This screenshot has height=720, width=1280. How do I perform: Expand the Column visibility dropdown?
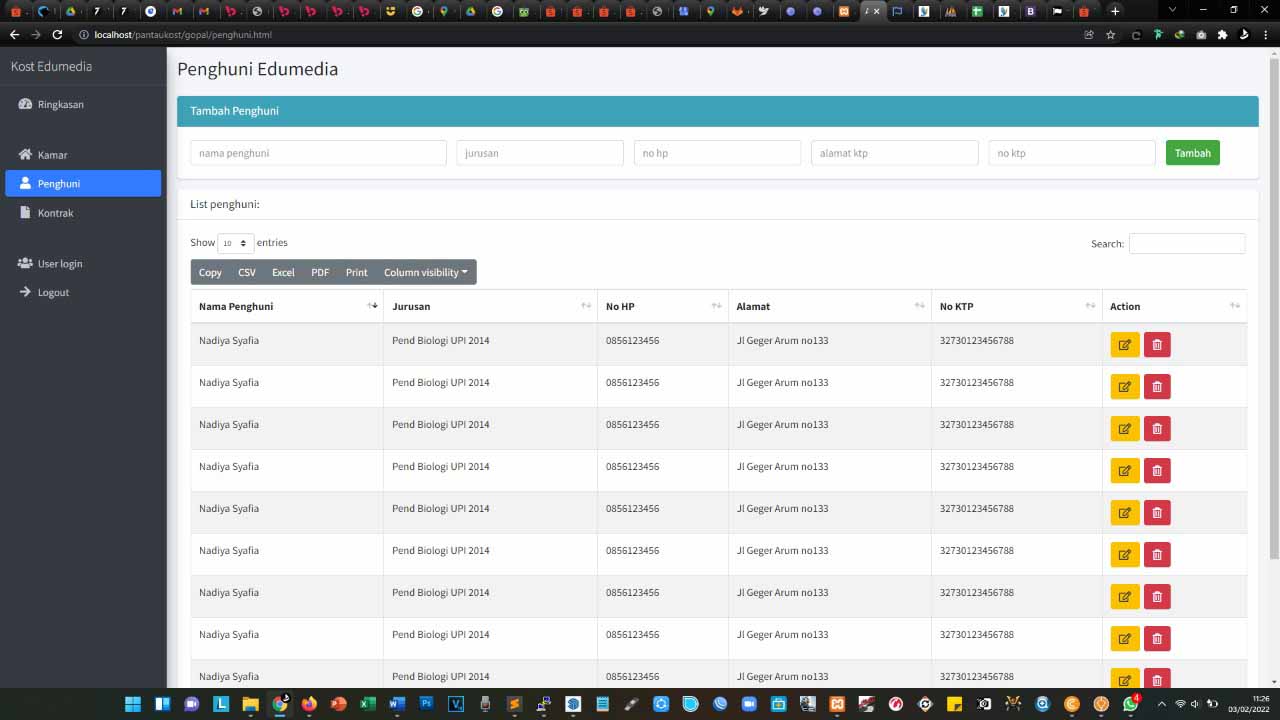pos(425,272)
